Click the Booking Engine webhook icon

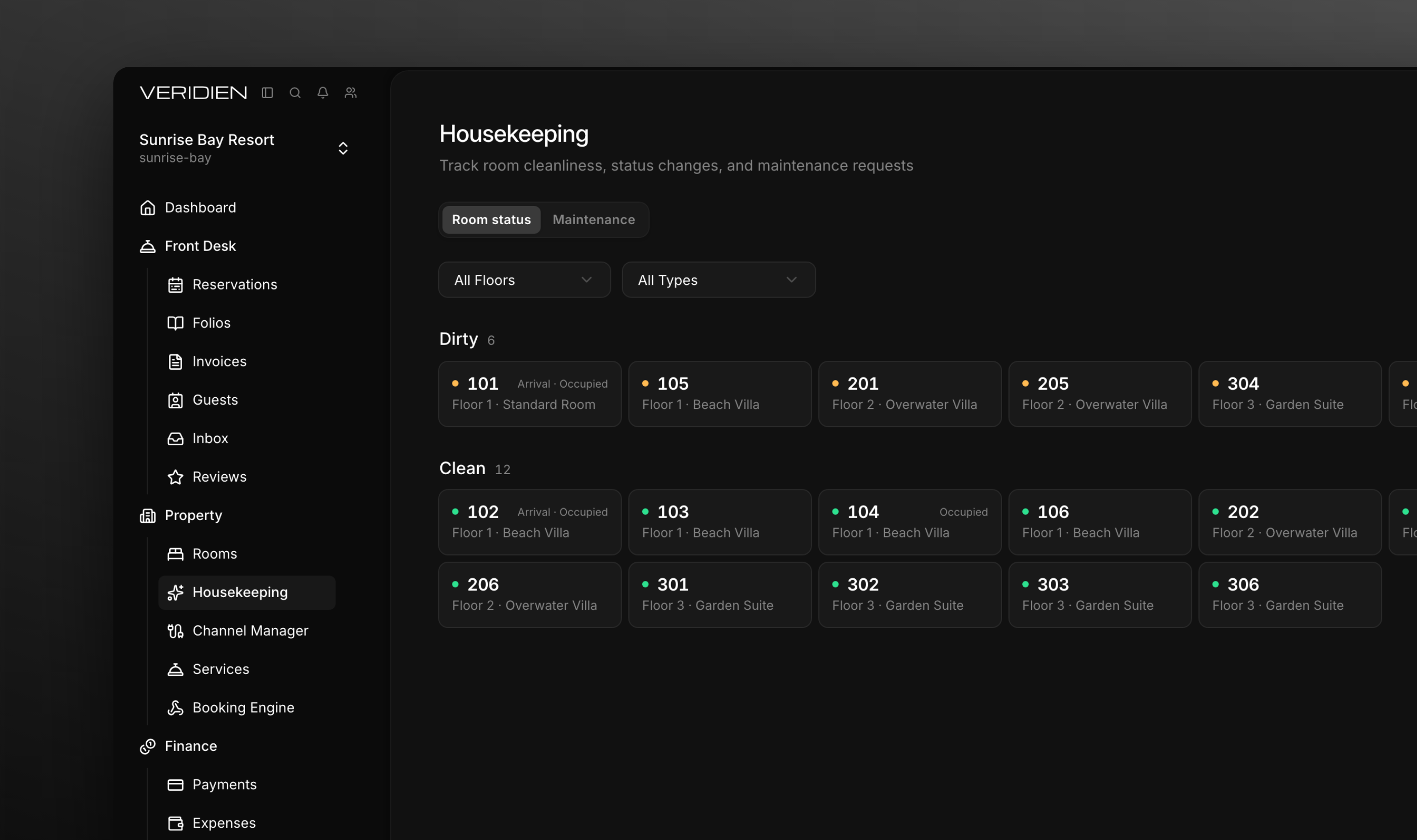[176, 708]
